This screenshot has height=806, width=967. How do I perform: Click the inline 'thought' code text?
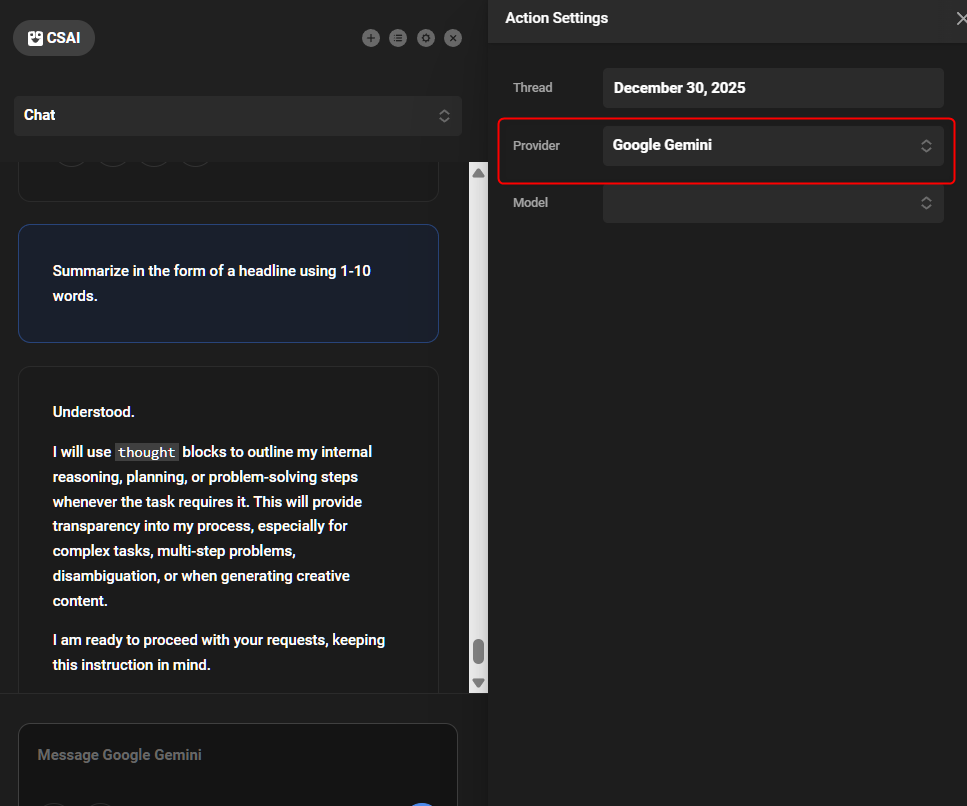147,452
